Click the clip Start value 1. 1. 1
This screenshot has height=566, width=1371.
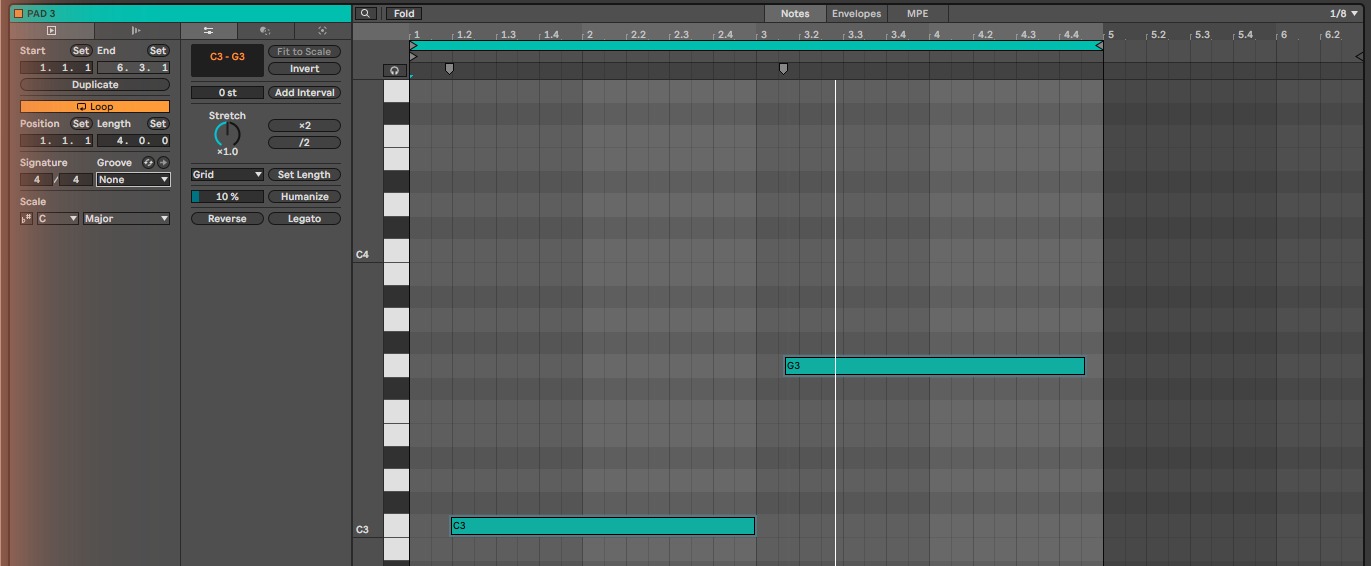[x=57, y=68]
